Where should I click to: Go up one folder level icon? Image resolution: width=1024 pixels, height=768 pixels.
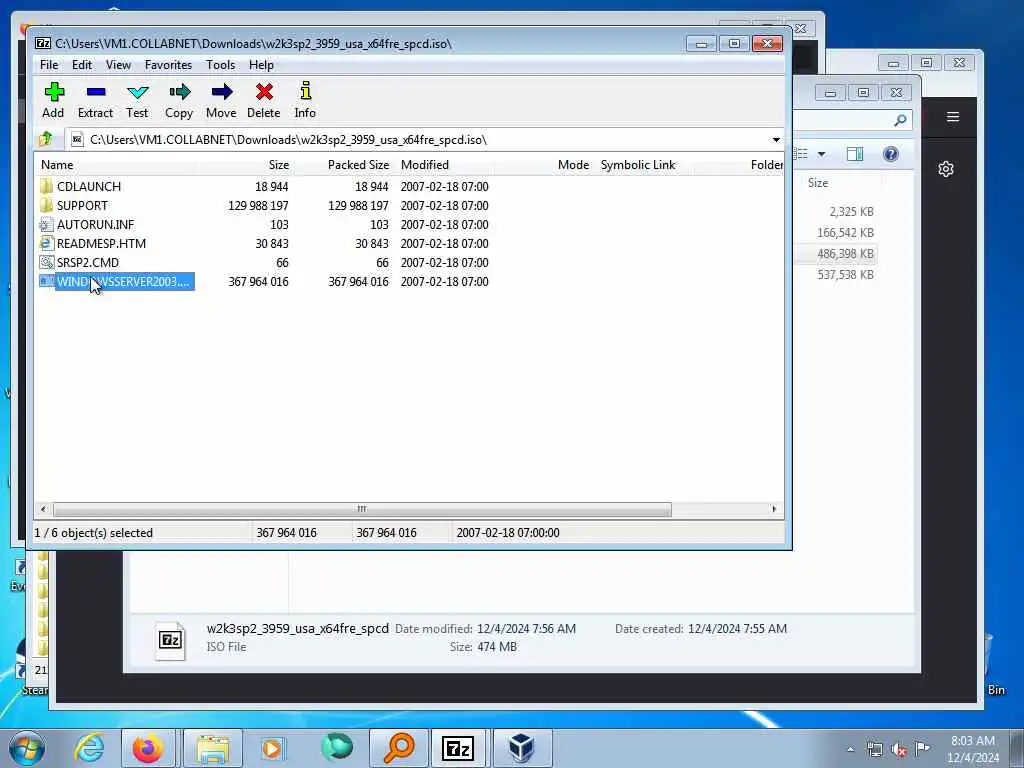[46, 139]
